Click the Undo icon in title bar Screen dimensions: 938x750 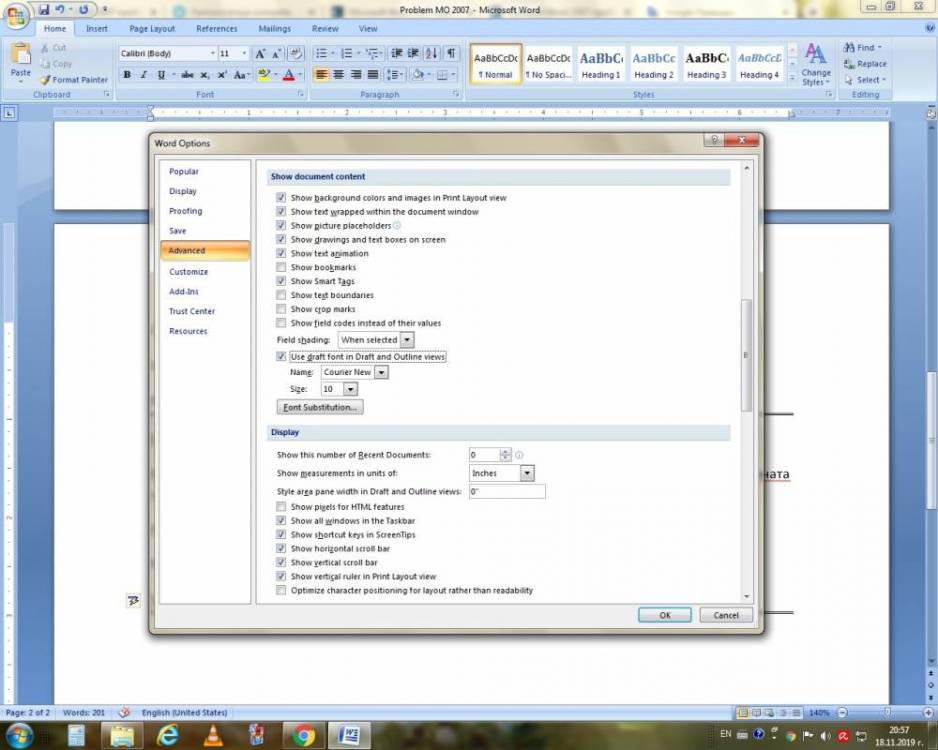(60, 10)
